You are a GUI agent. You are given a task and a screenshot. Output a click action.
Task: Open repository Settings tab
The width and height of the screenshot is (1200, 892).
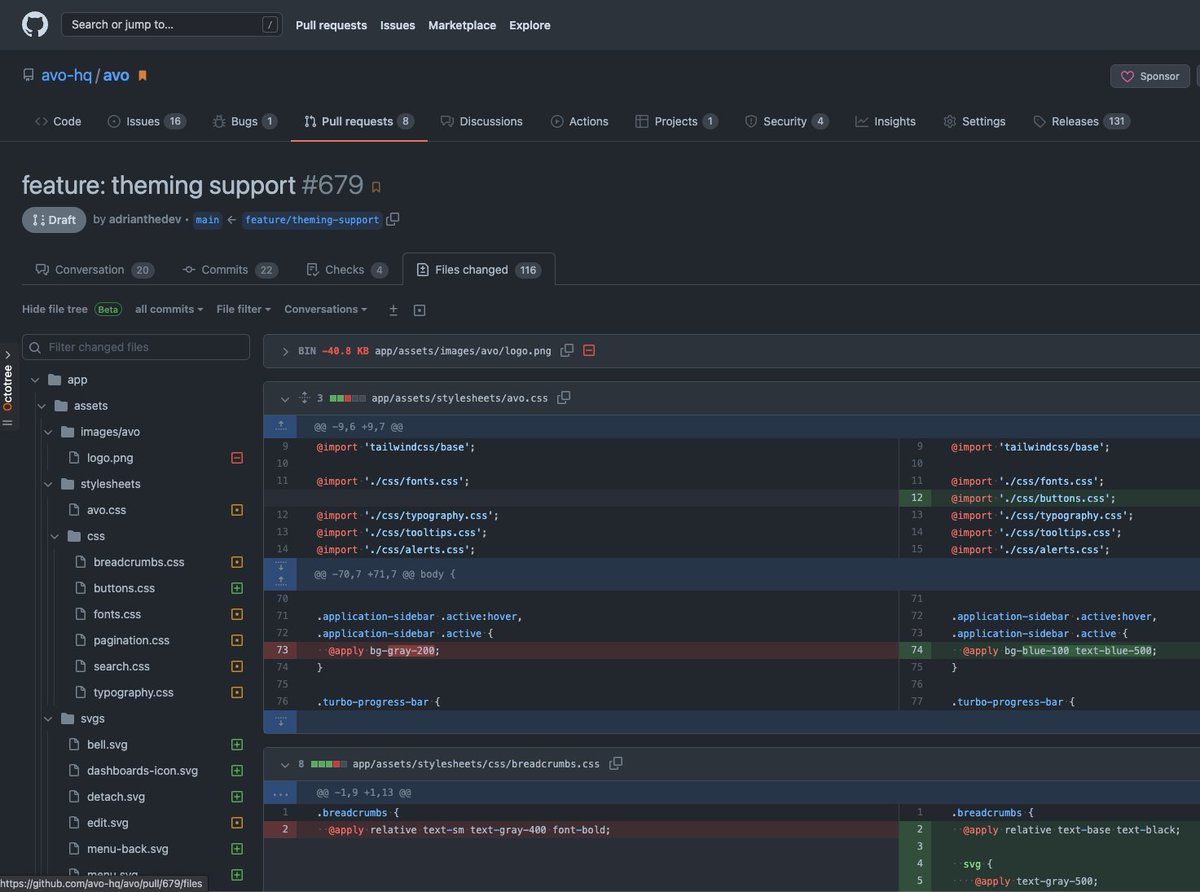[x=974, y=121]
